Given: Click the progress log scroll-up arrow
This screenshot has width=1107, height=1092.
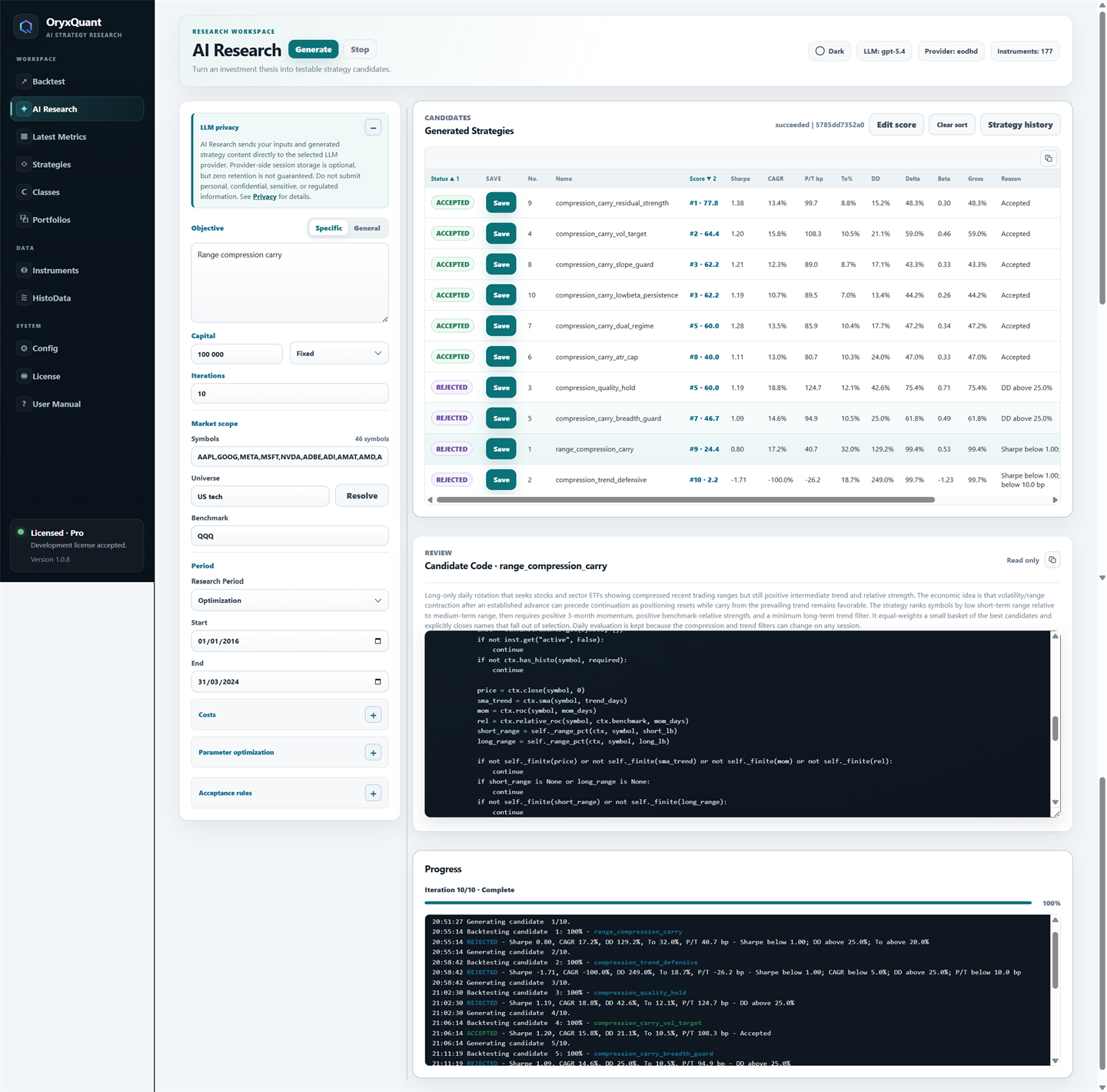Looking at the screenshot, I should click(1055, 921).
